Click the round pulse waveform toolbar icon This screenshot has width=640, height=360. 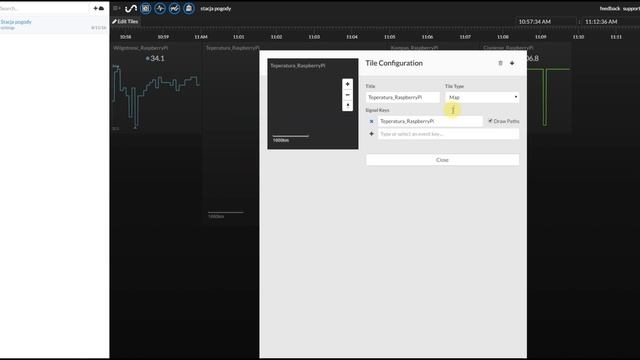(160, 9)
